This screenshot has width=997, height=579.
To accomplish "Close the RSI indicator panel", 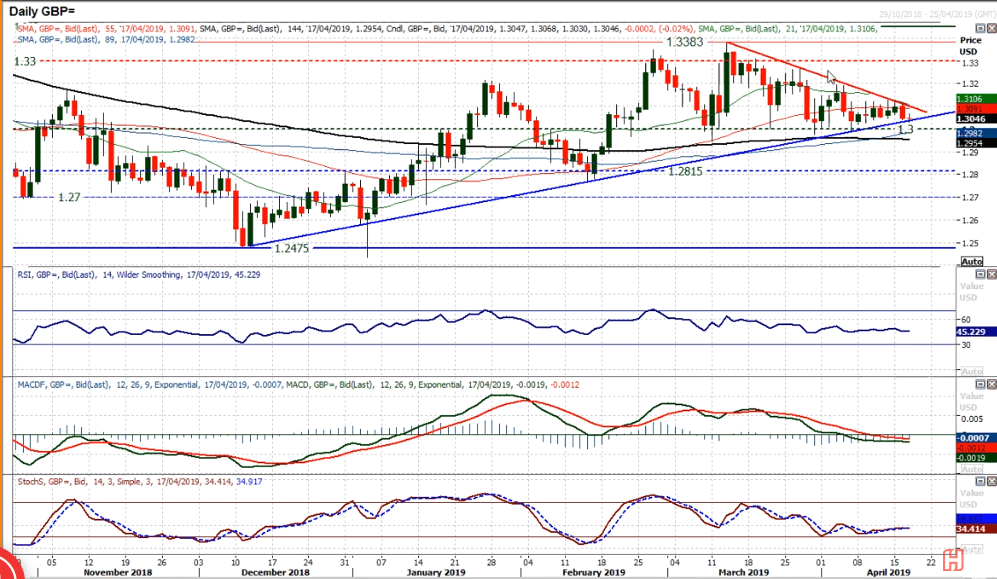I will 990,274.
